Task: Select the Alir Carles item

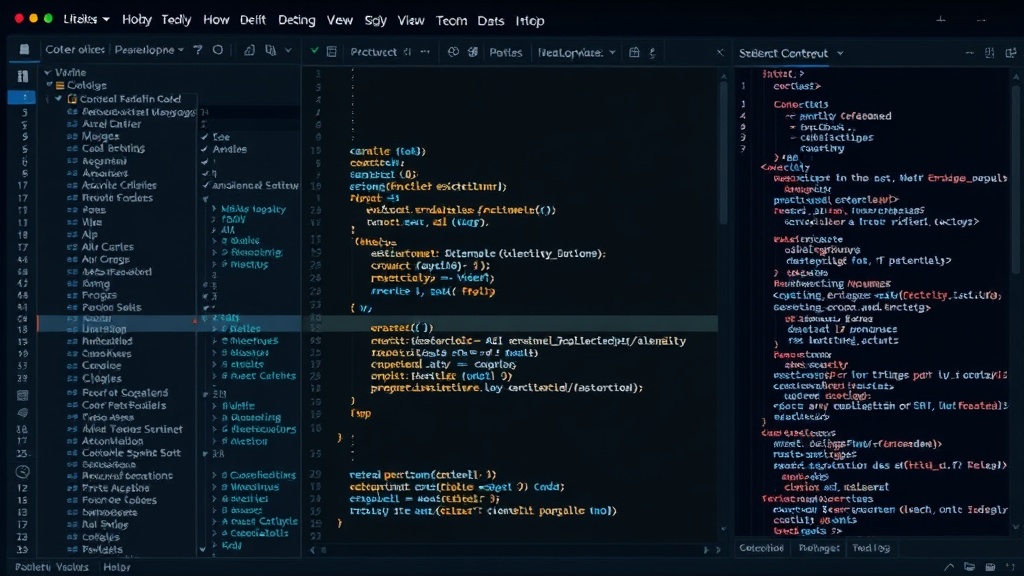Action: coord(107,246)
